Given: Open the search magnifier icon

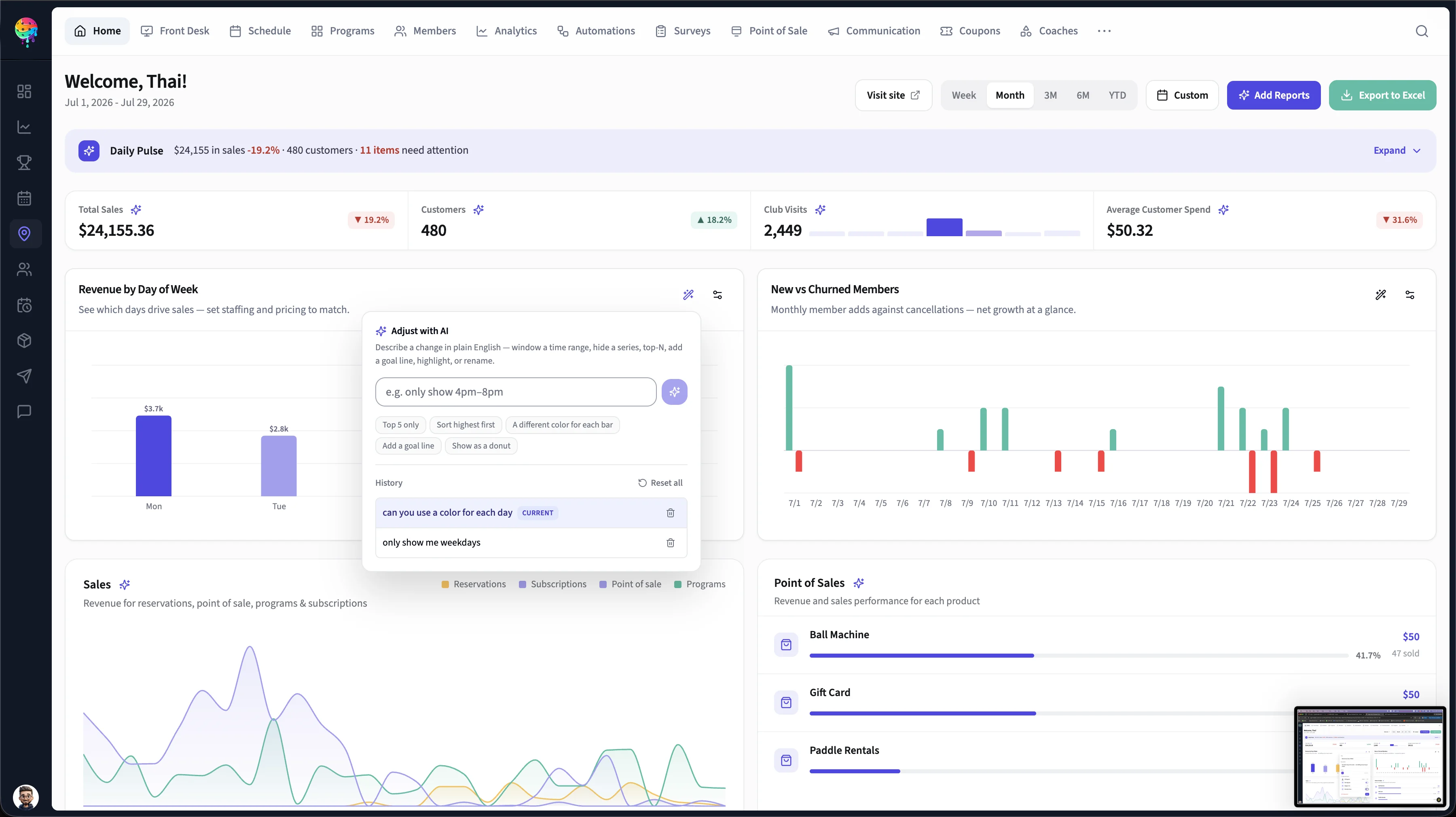Looking at the screenshot, I should (x=1422, y=31).
